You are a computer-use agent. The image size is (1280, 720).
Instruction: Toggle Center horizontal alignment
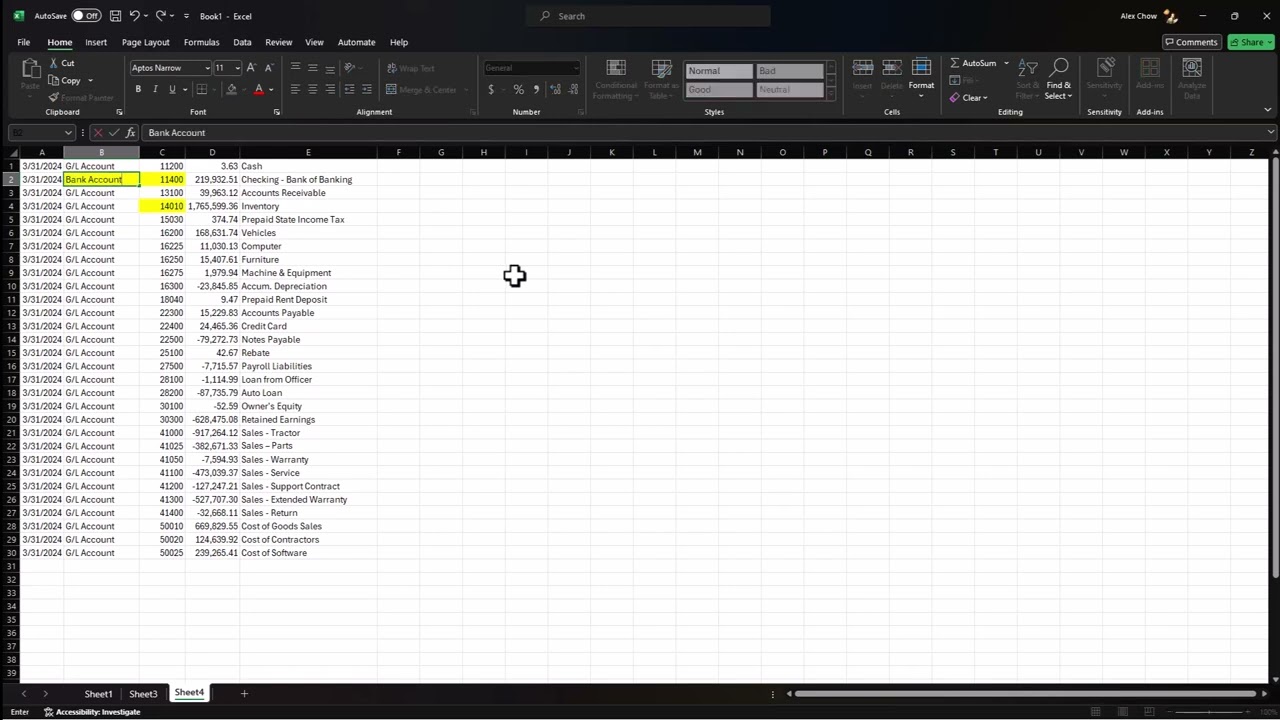pos(313,89)
